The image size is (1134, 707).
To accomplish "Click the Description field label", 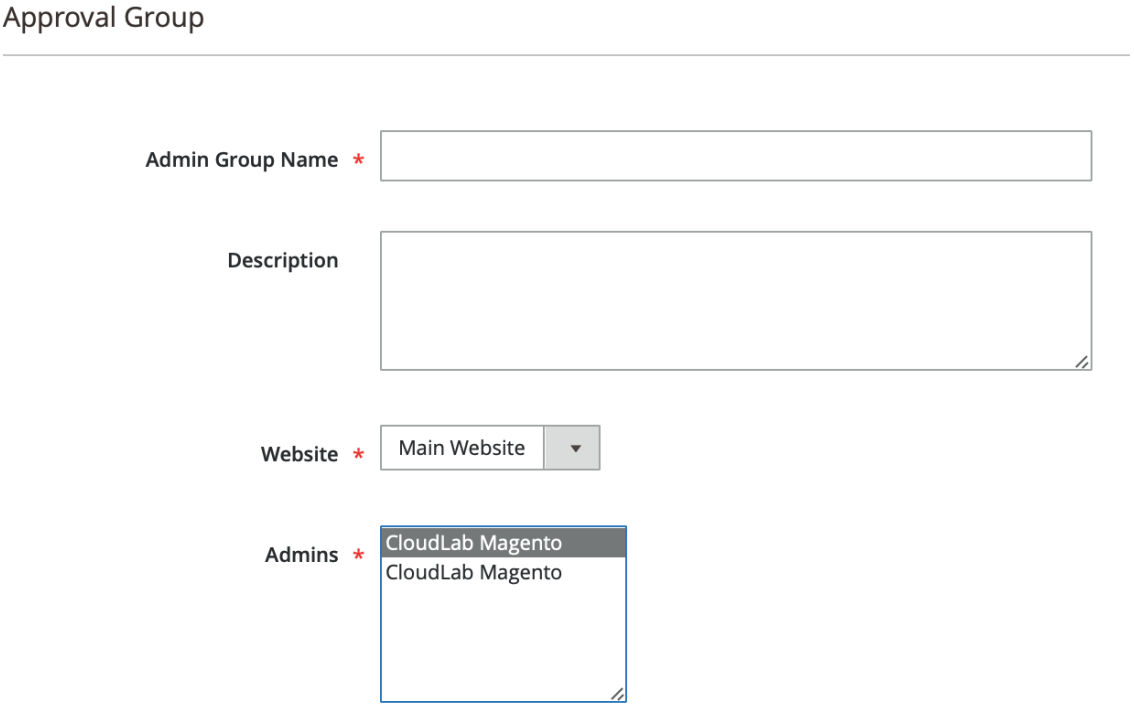I will coord(283,260).
